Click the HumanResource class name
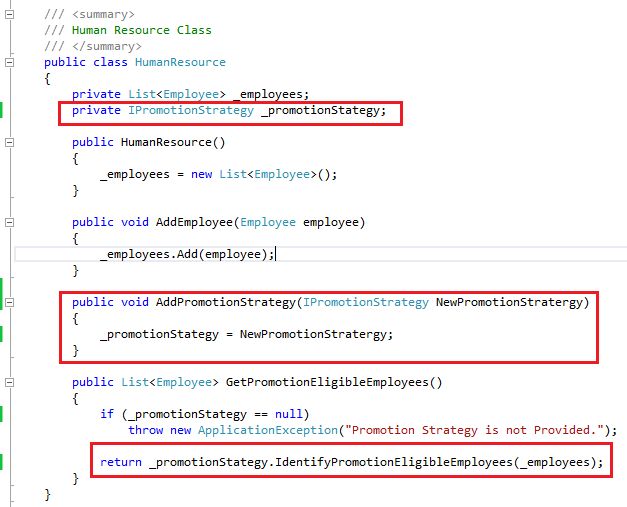 click(180, 62)
